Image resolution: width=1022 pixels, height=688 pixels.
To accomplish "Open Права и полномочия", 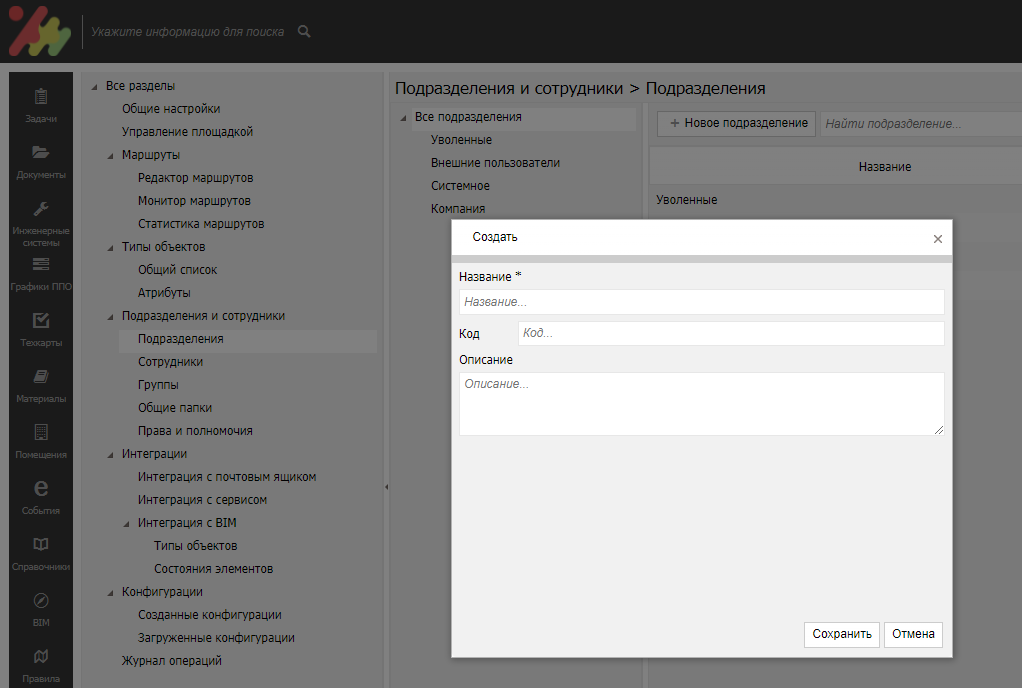I will tap(195, 431).
